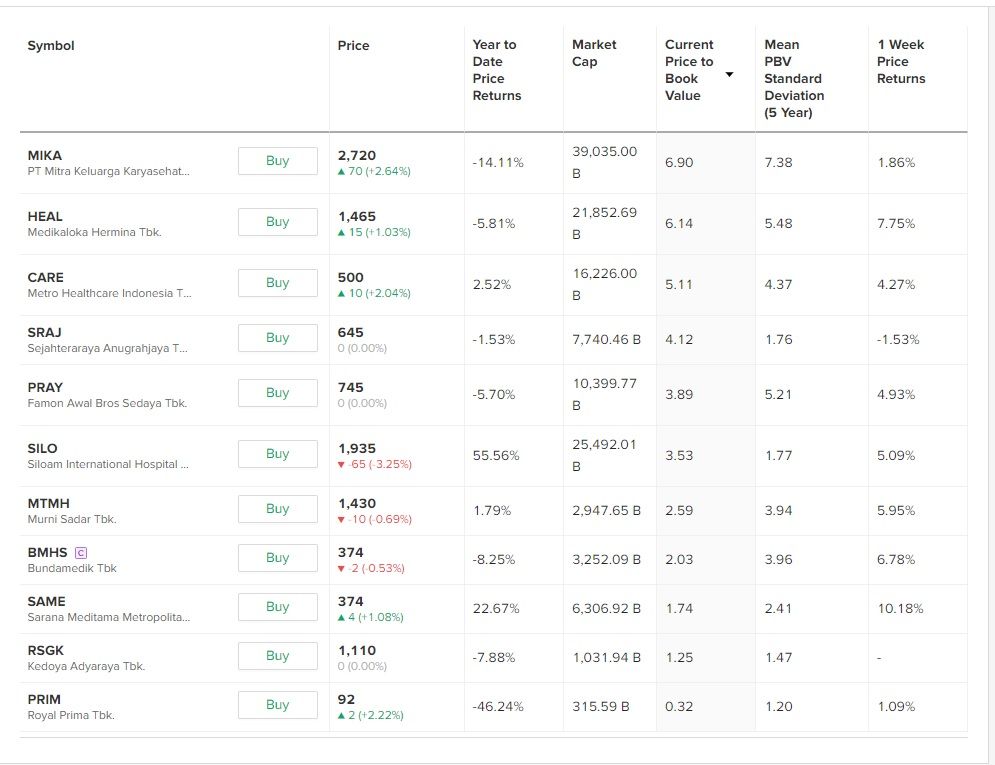Click Sarana Meditama Metropolita name

point(109,617)
